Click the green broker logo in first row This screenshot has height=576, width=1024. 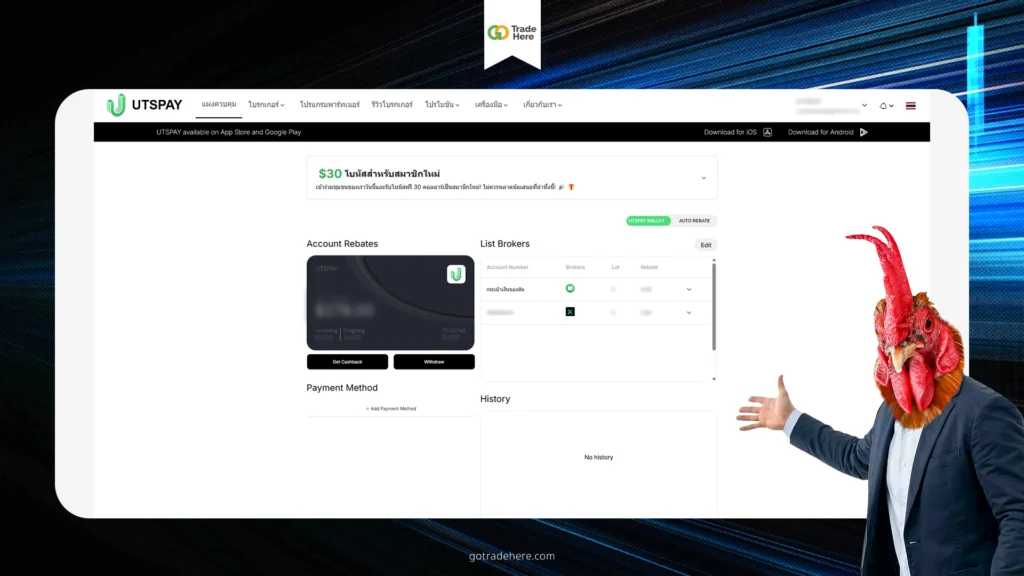tap(570, 288)
